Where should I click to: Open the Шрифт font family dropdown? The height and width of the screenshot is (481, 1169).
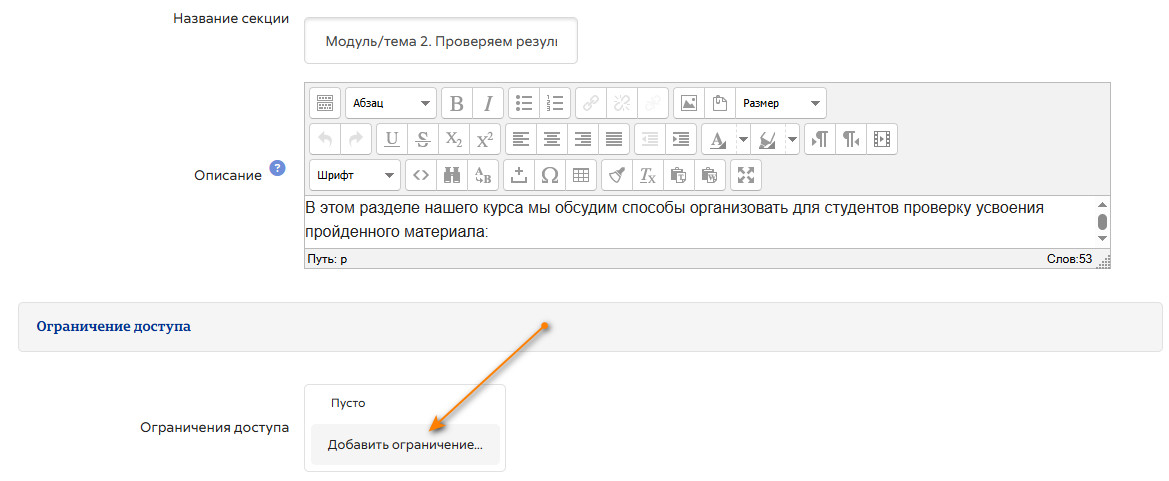click(x=355, y=175)
